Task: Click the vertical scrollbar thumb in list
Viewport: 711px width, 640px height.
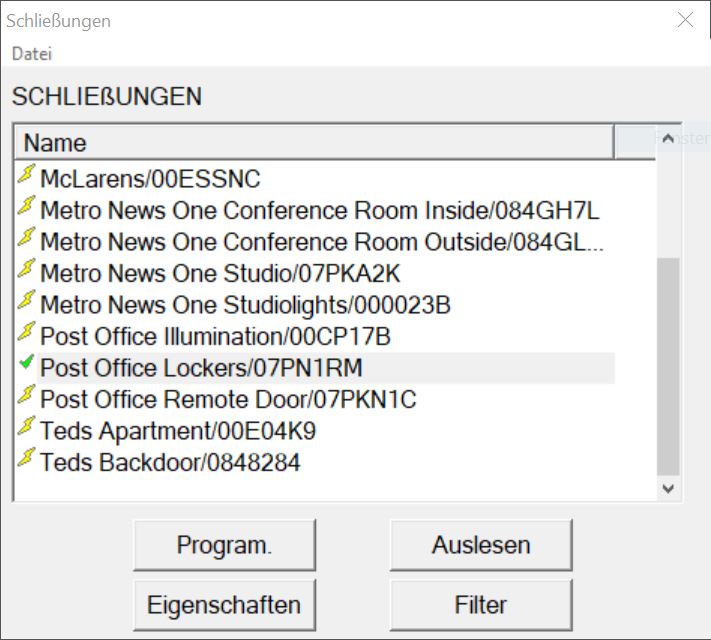Action: coord(668,365)
